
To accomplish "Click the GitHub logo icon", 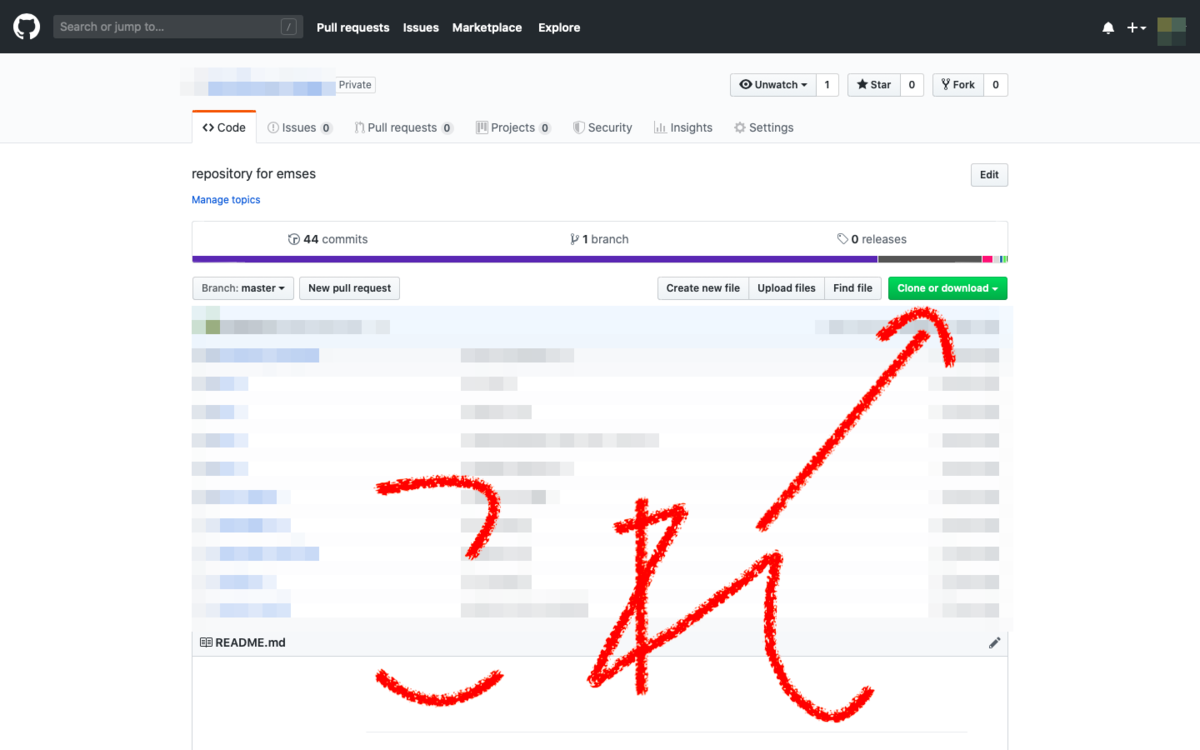I will [x=27, y=27].
